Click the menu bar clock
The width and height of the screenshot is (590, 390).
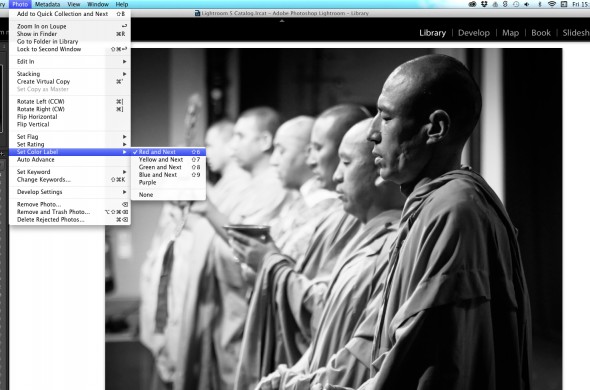[x=581, y=4]
